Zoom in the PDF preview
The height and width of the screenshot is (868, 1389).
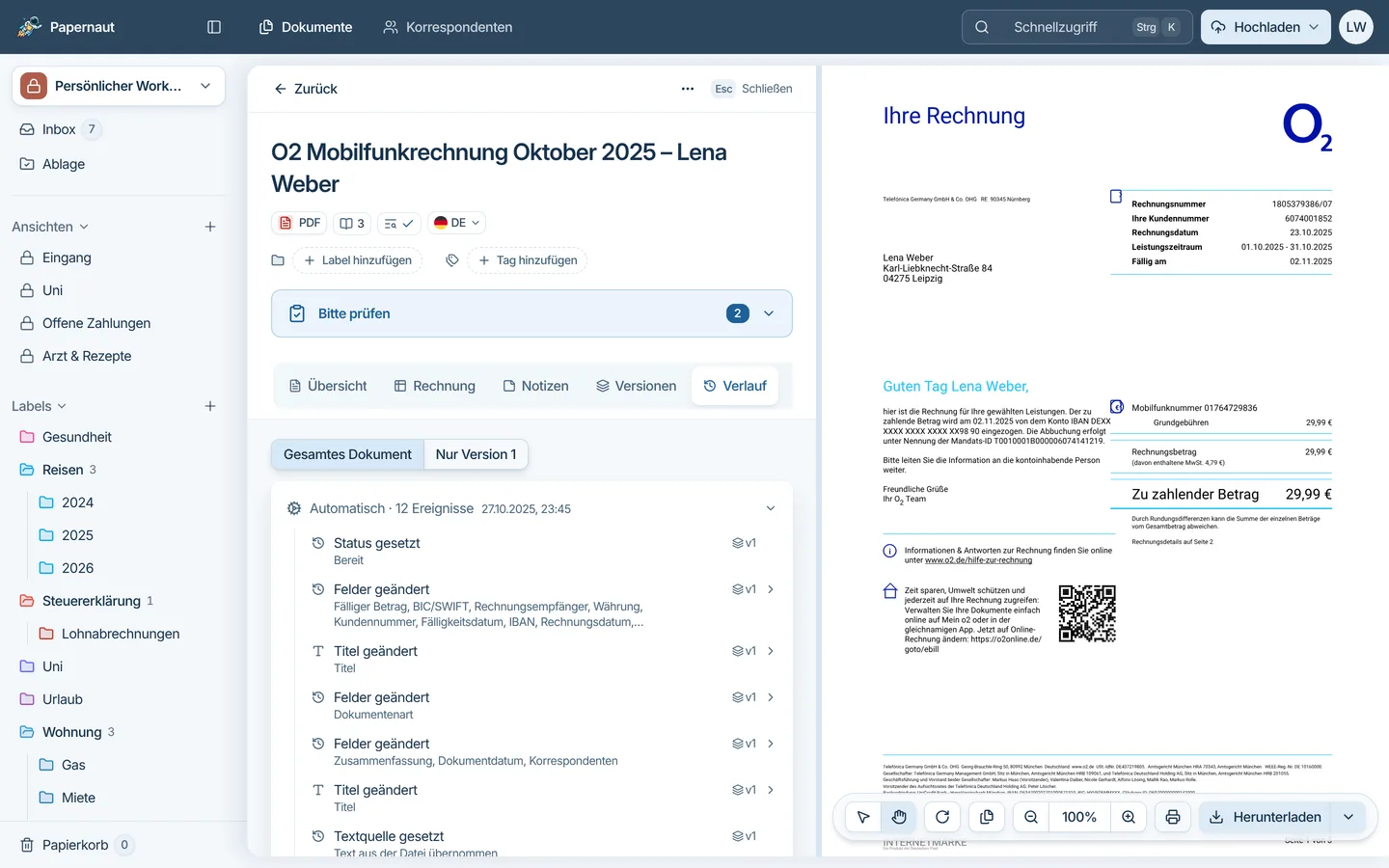pyautogui.click(x=1129, y=817)
